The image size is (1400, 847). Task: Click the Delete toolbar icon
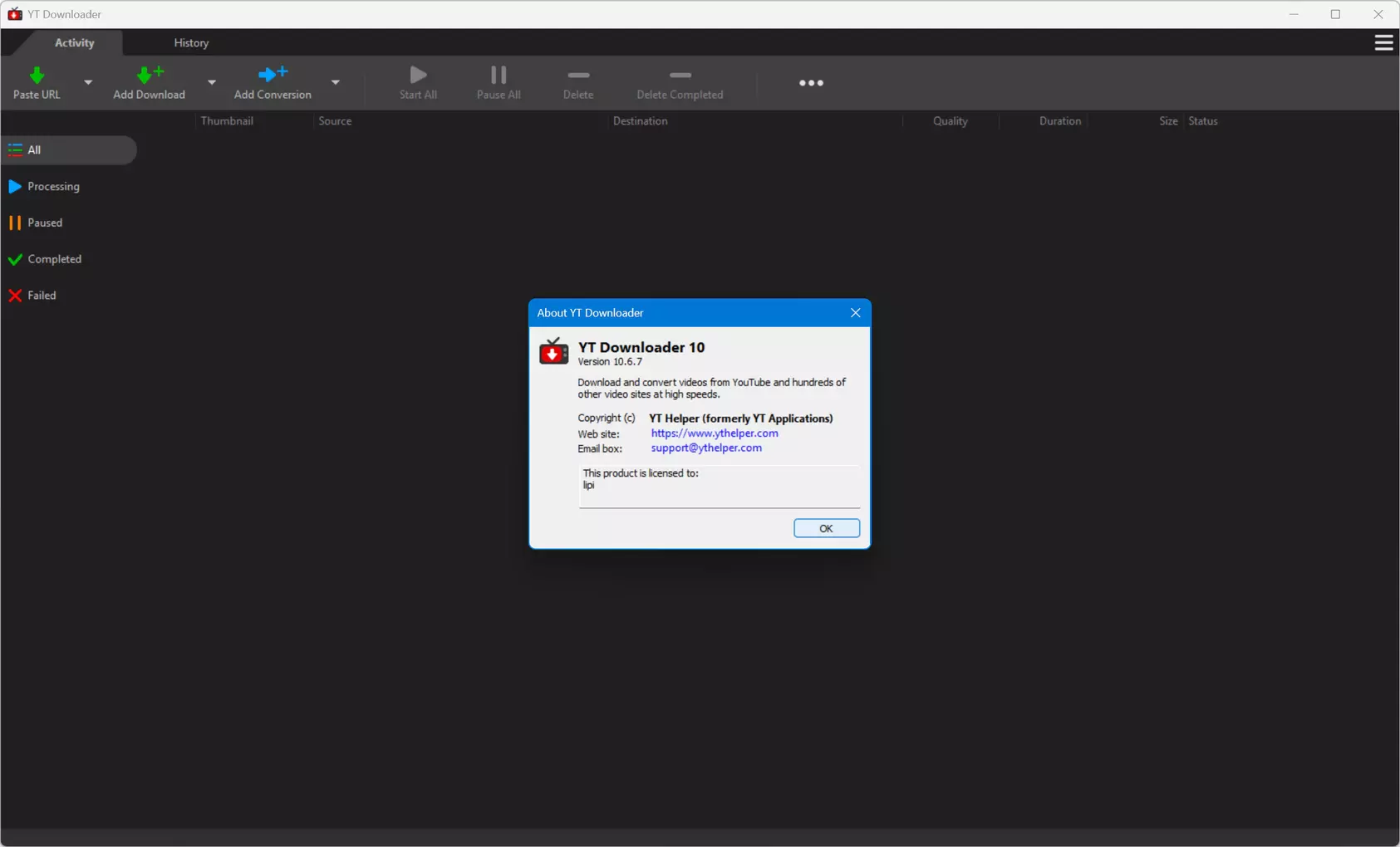[578, 75]
